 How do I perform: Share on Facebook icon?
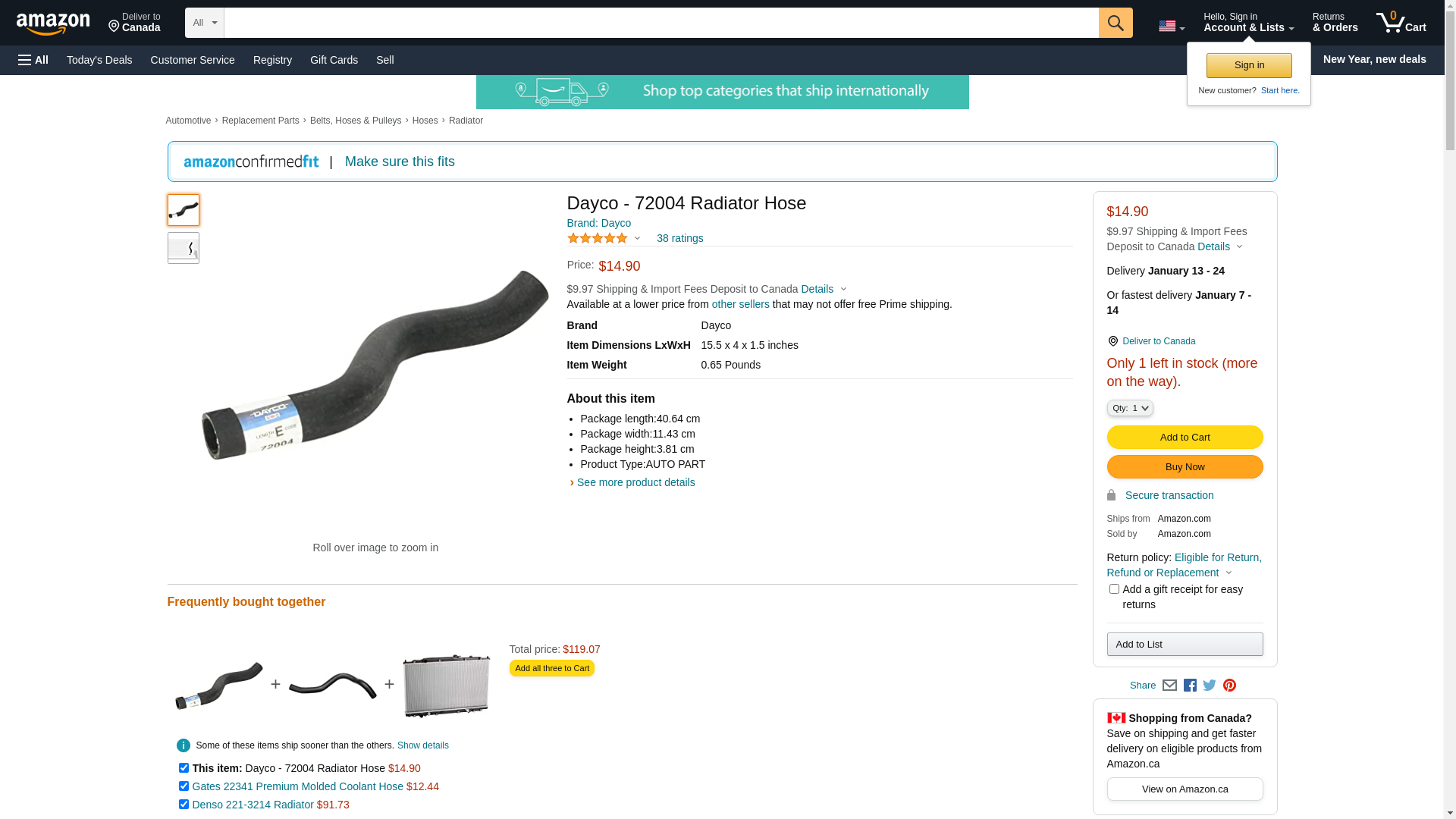[x=1190, y=686]
